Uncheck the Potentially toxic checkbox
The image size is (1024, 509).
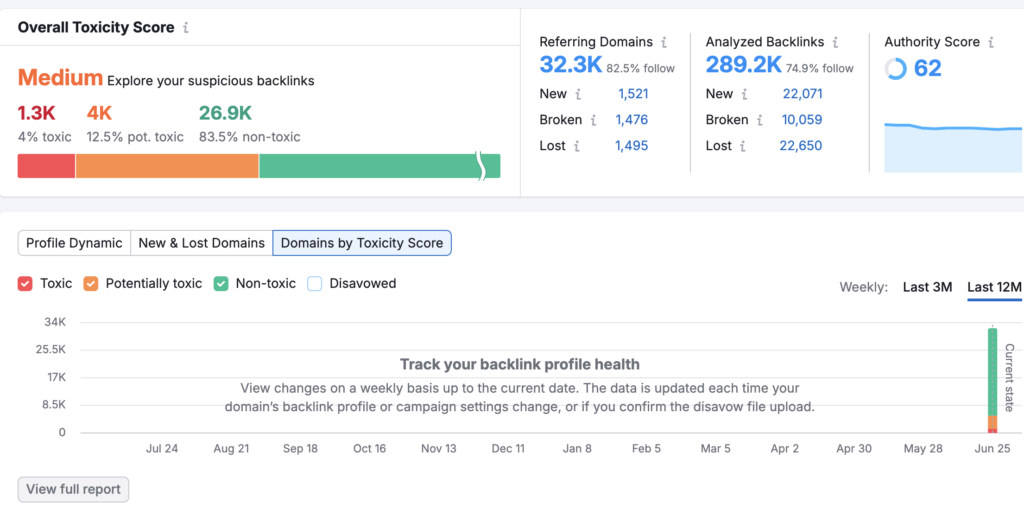91,284
